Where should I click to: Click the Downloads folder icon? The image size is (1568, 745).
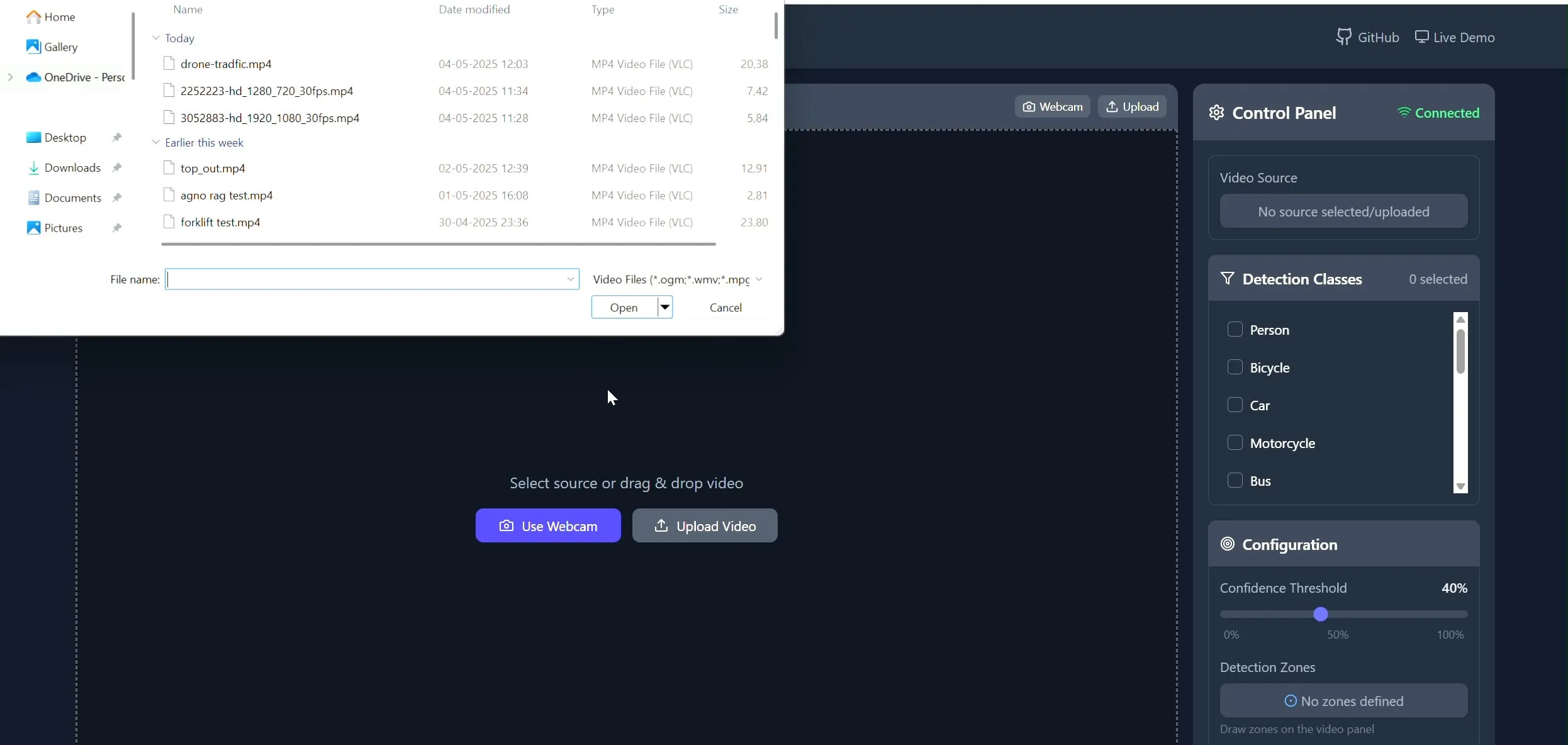tap(33, 168)
